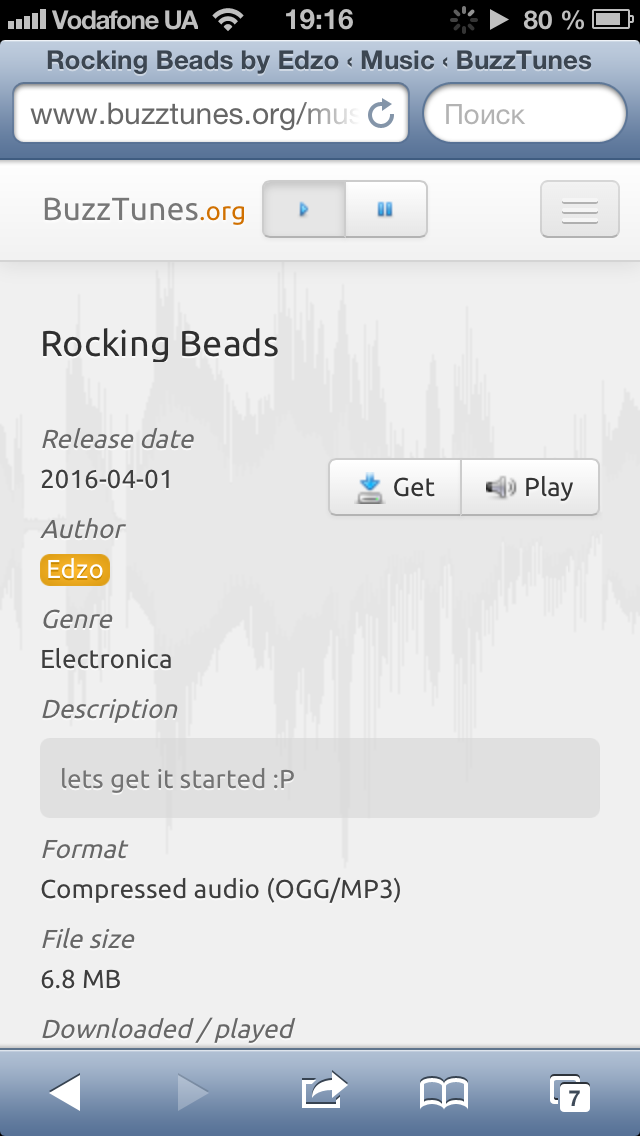Tap the BuzzTunes.org logo
Screen dimensions: 640x1136
144,210
